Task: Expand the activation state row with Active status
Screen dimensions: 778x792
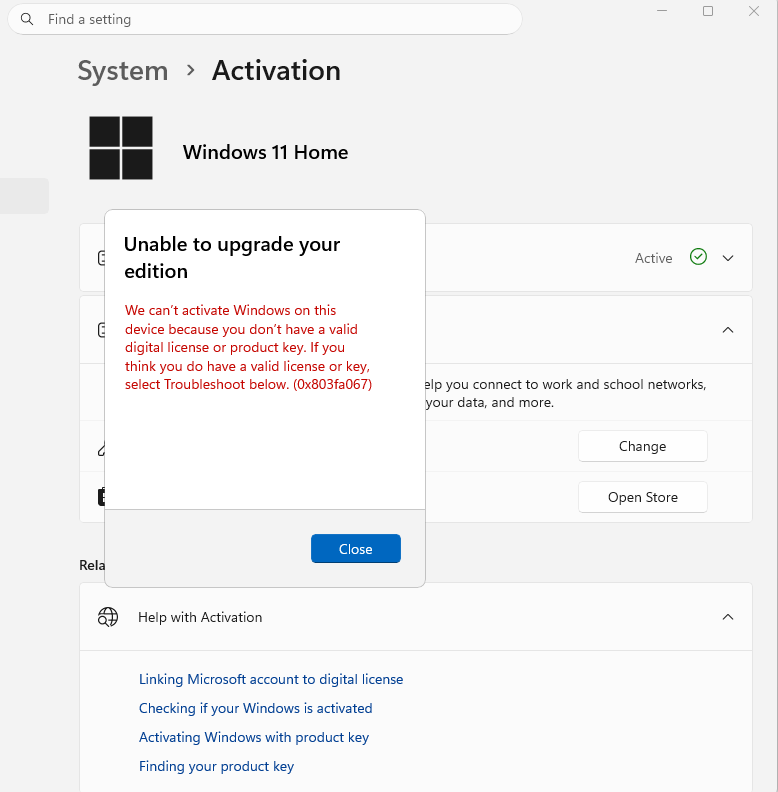Action: pyautogui.click(x=727, y=258)
